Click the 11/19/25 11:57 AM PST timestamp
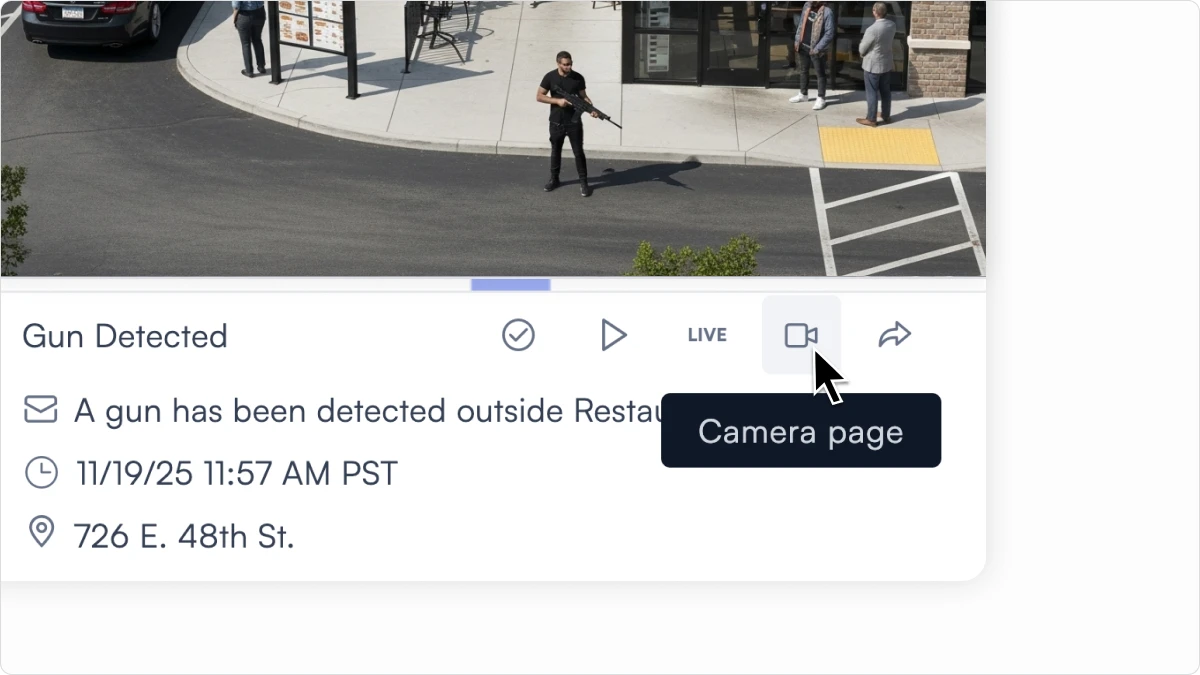Image resolution: width=1200 pixels, height=675 pixels. 237,473
